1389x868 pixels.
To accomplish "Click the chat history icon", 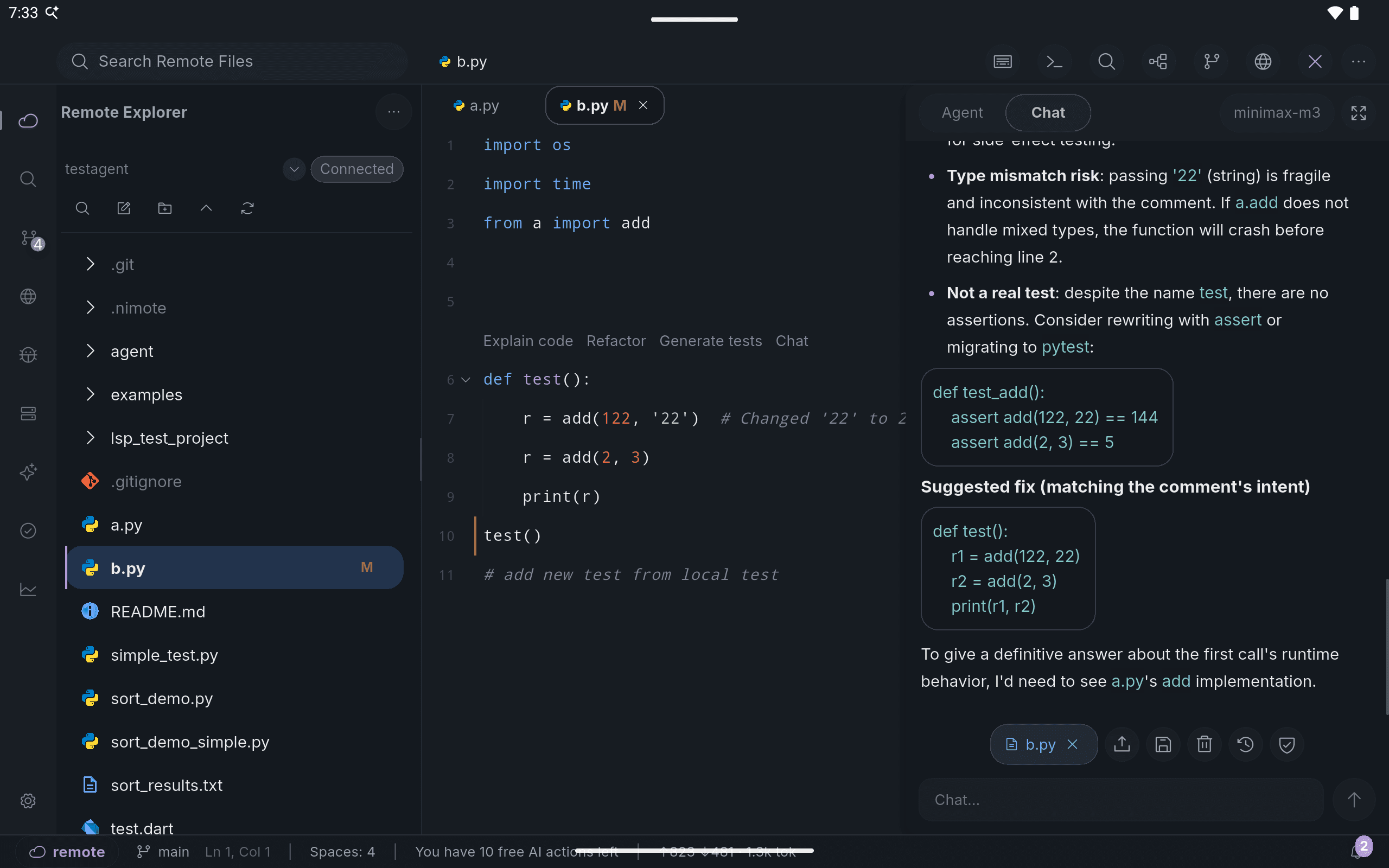I will point(1246,744).
